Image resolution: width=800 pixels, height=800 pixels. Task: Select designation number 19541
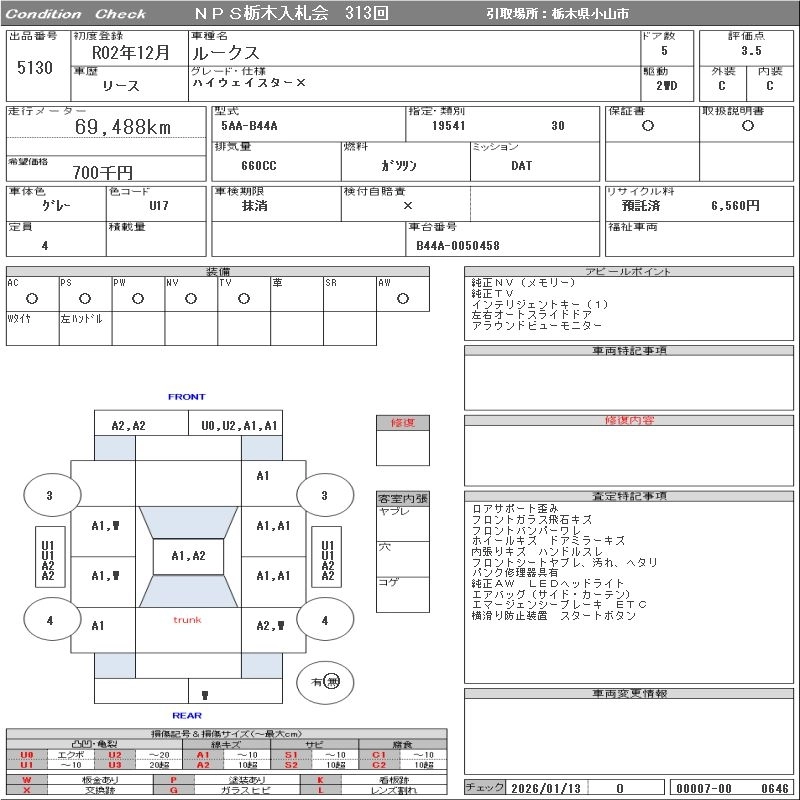[x=448, y=126]
